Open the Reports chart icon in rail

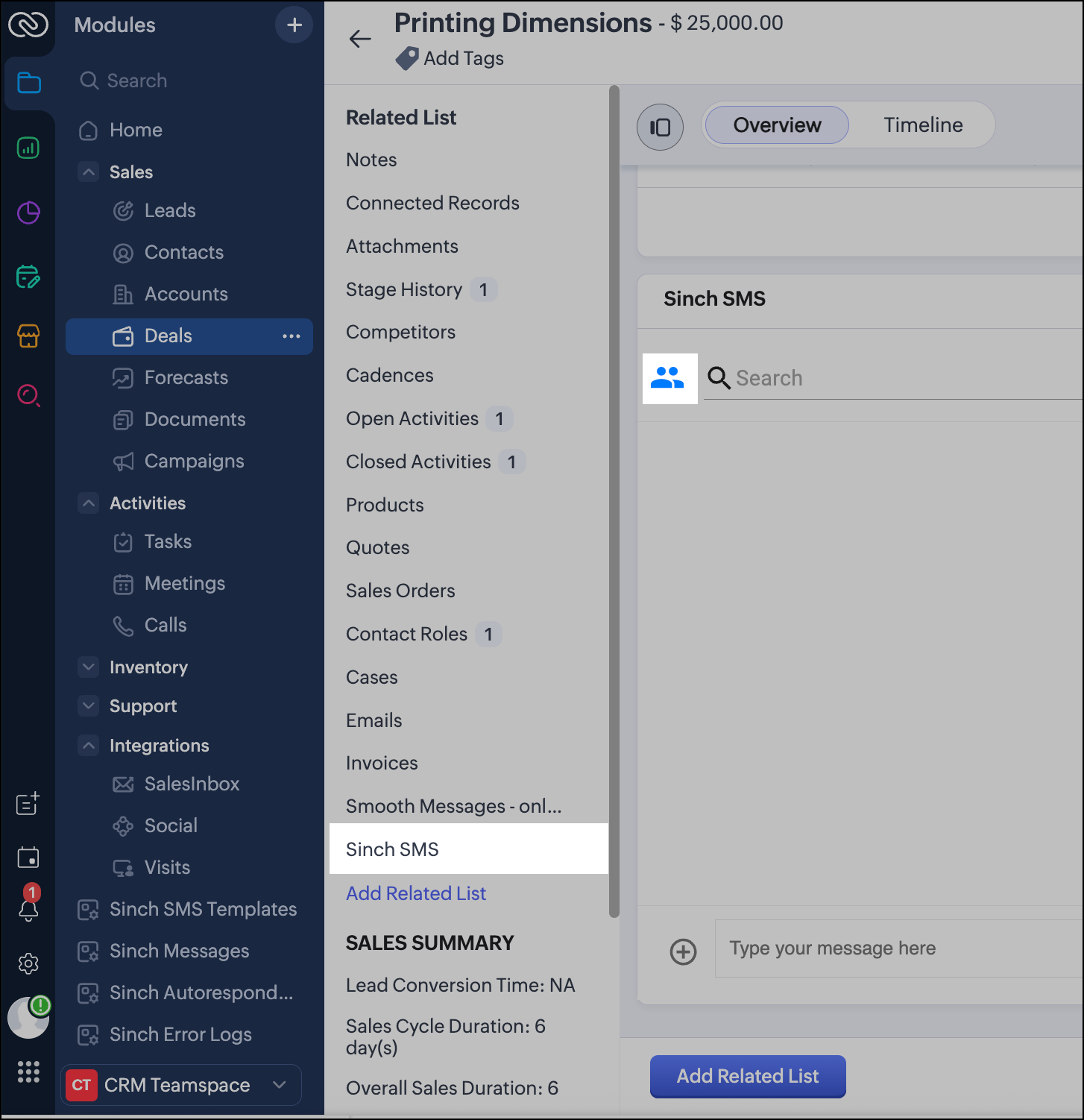[28, 148]
